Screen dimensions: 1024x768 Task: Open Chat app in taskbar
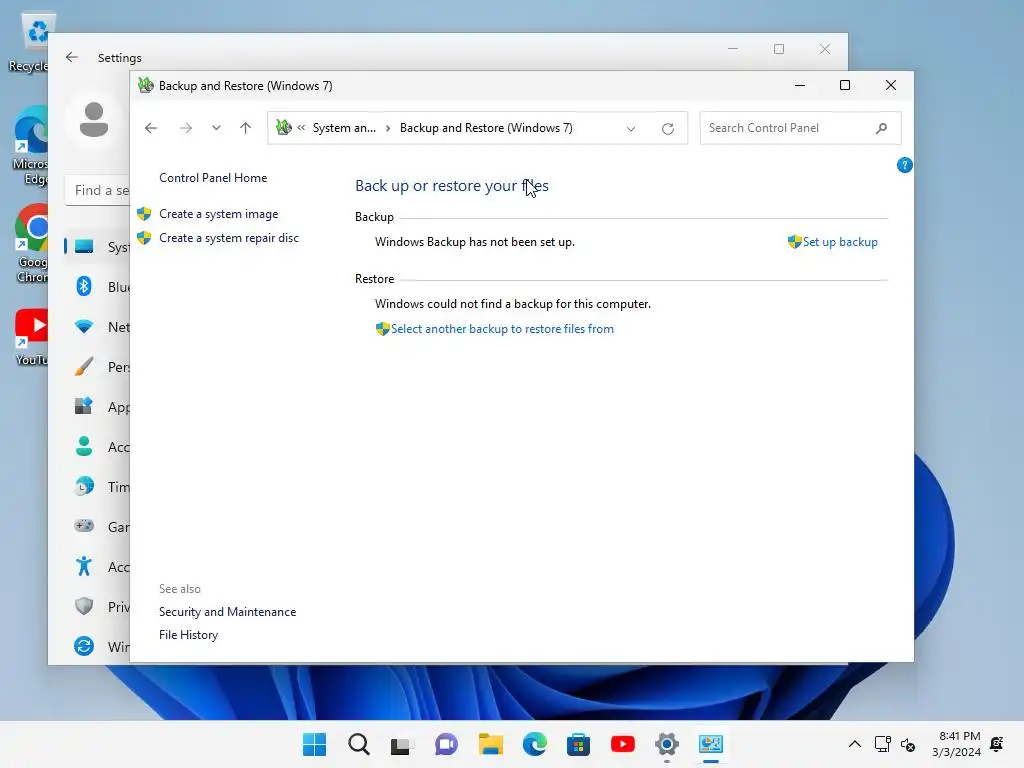point(446,744)
